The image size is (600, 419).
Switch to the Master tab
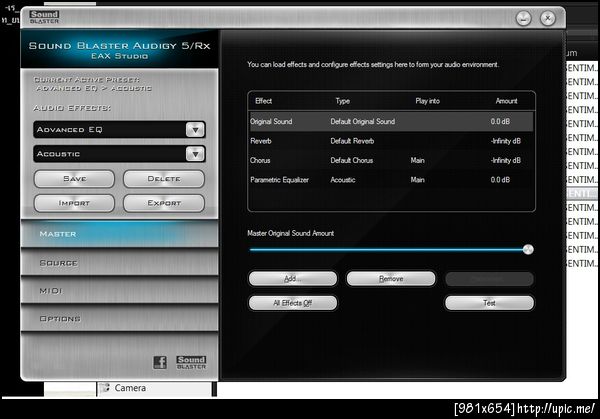tap(119, 234)
